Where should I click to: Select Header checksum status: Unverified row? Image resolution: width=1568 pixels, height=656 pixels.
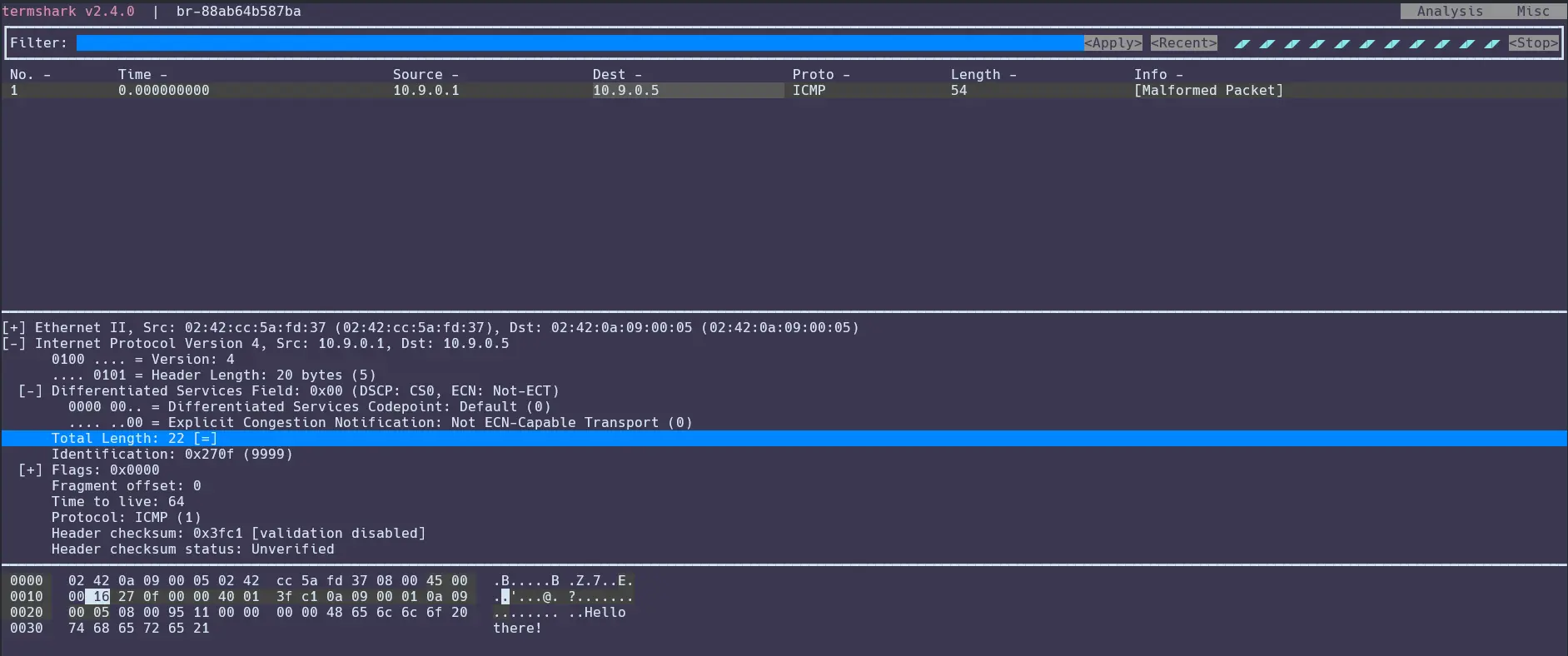tap(192, 549)
